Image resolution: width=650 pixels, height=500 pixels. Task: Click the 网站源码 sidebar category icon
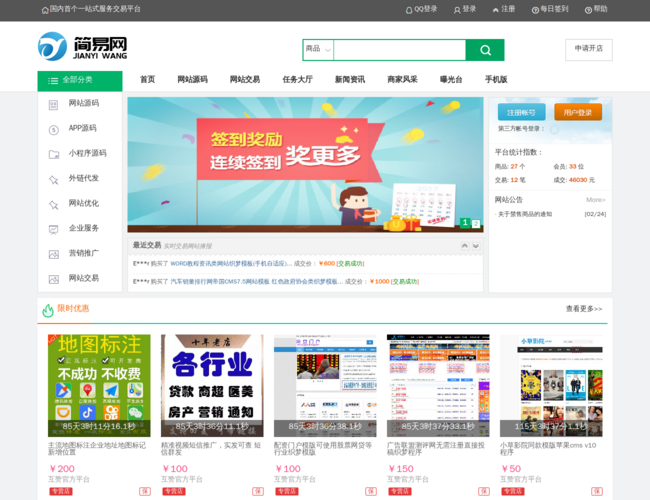pos(53,105)
